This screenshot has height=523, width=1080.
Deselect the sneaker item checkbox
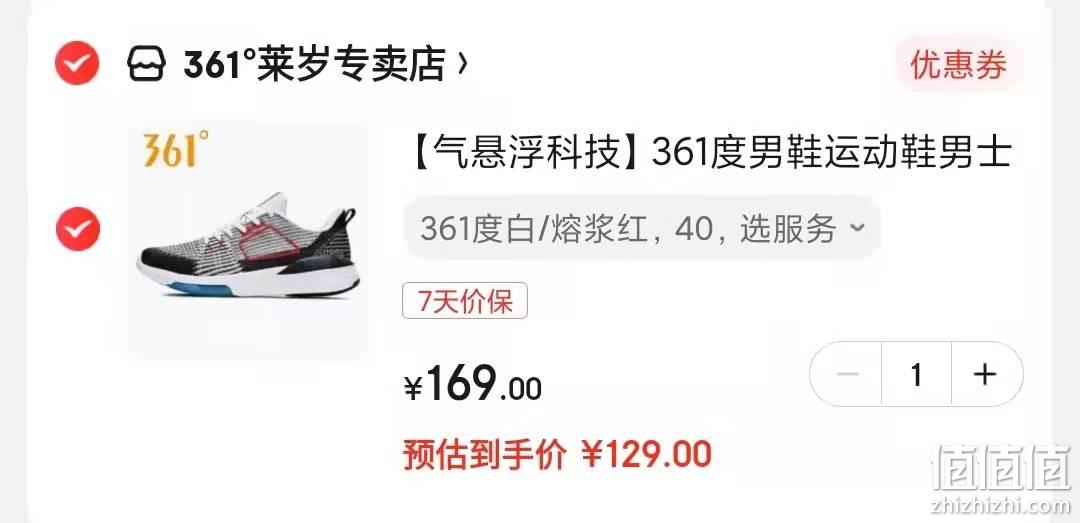pyautogui.click(x=78, y=229)
